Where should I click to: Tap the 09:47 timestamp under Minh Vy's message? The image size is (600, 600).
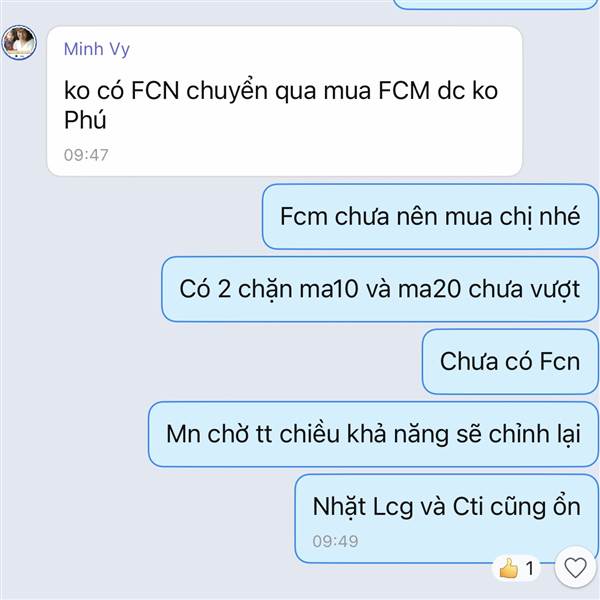86,155
